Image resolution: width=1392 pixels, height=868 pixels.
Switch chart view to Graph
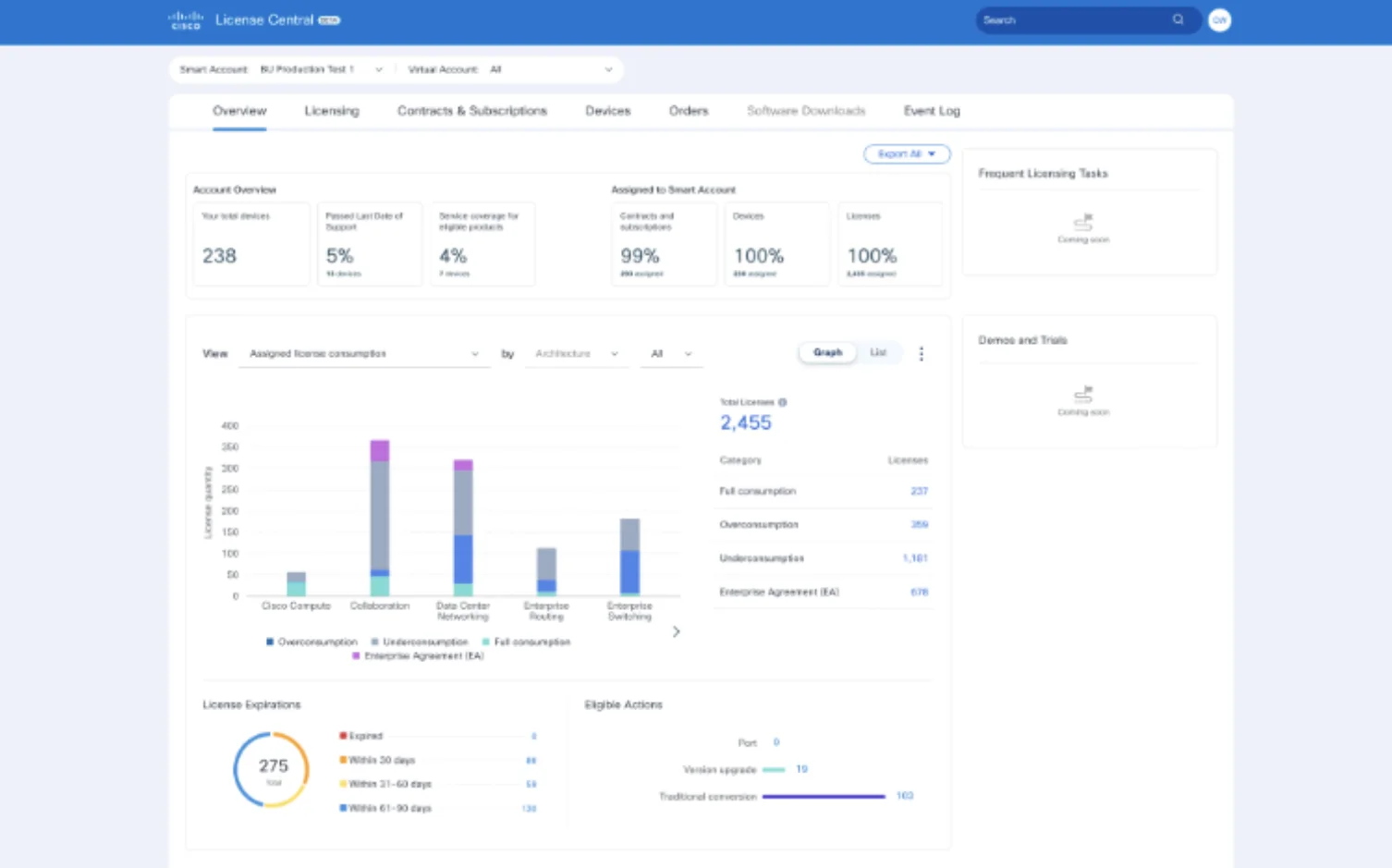(x=827, y=352)
